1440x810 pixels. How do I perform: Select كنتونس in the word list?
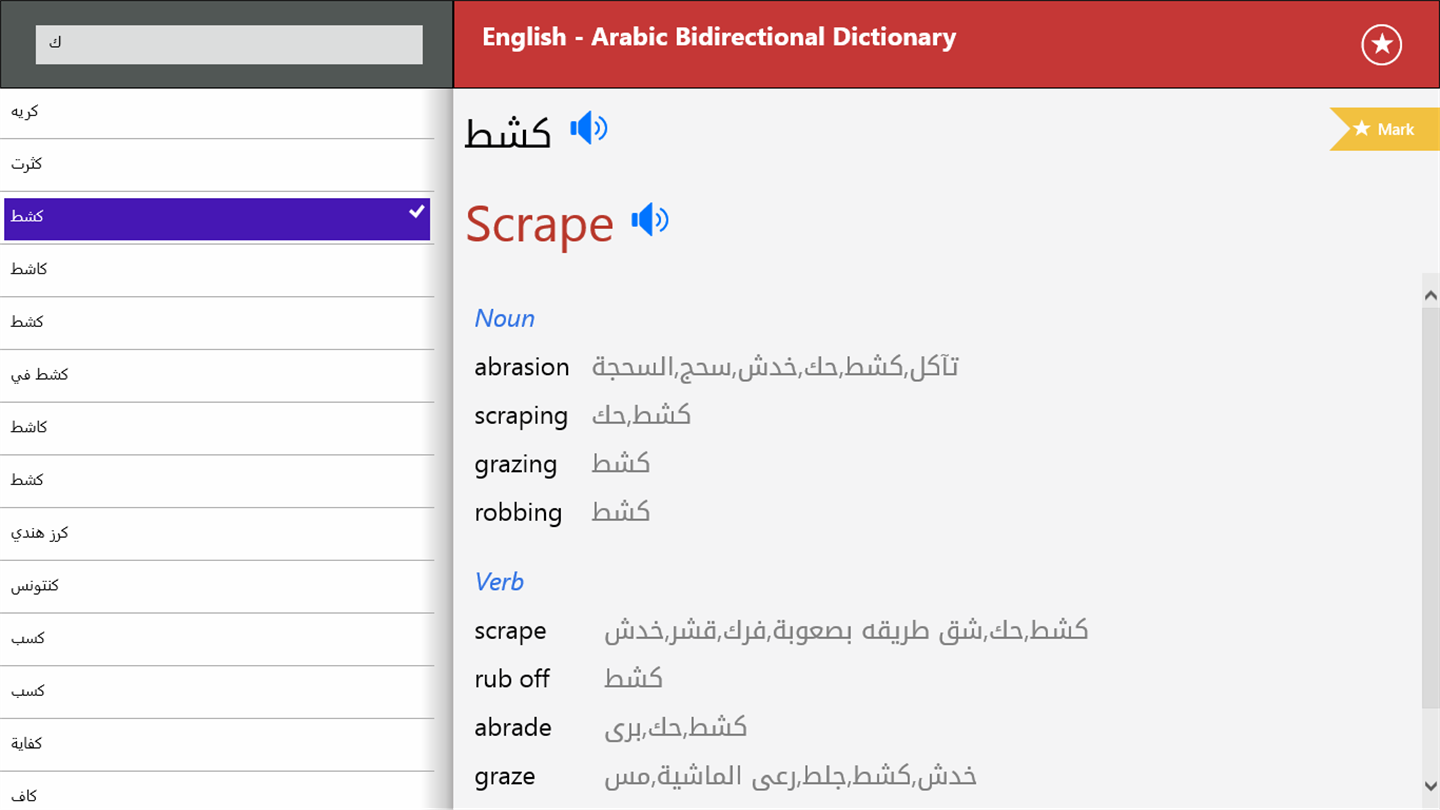[x=35, y=586]
